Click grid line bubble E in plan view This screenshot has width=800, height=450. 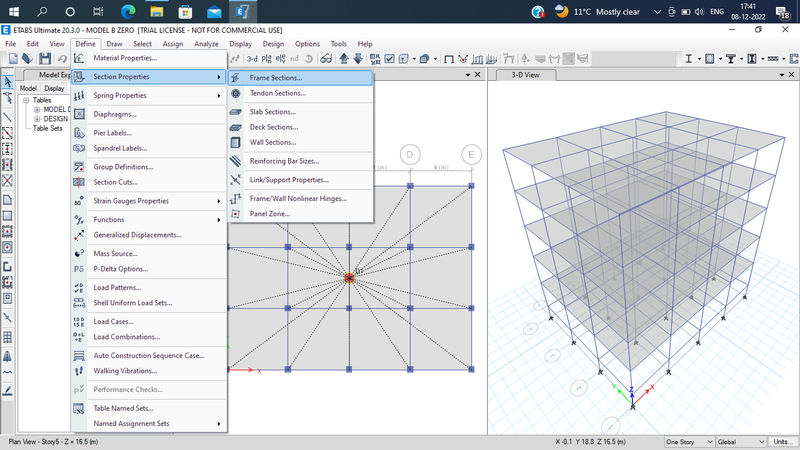click(471, 155)
